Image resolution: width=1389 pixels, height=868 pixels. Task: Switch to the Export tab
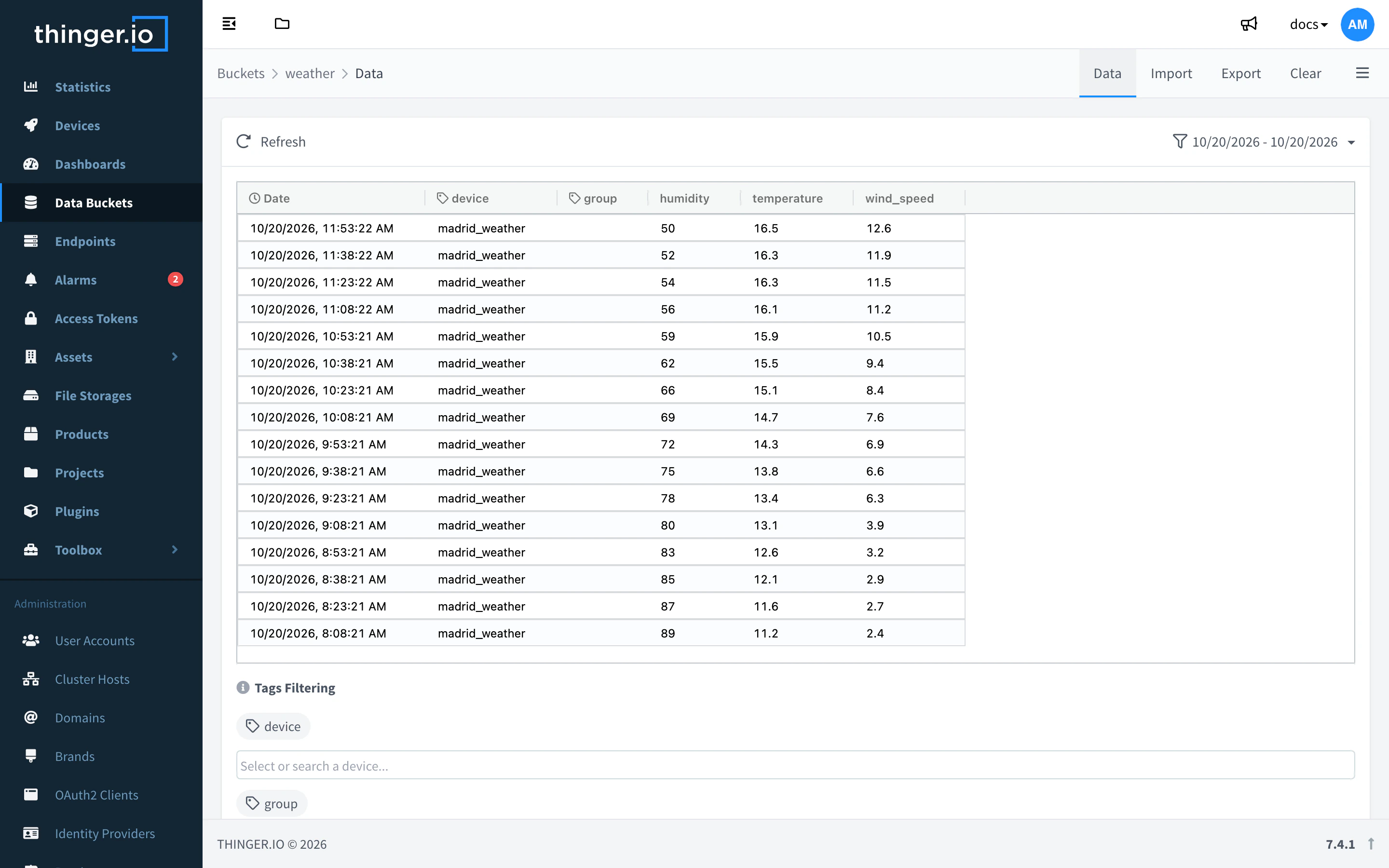tap(1240, 73)
